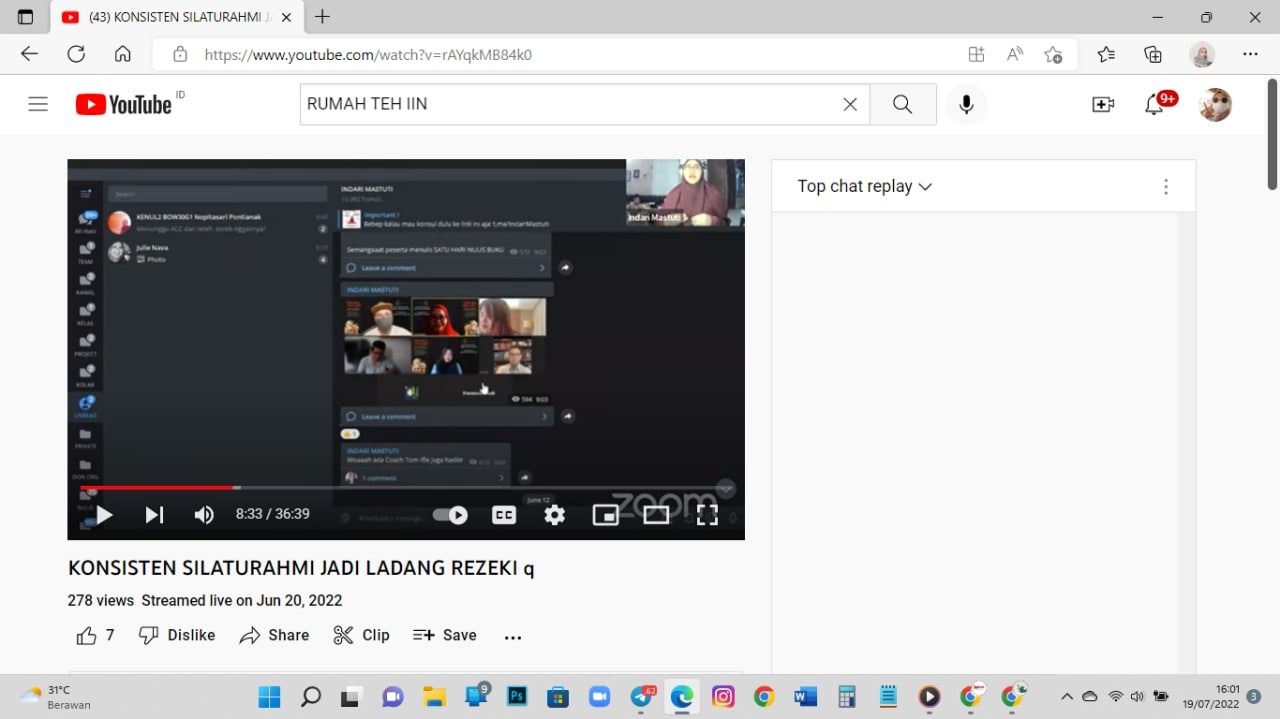Image resolution: width=1280 pixels, height=719 pixels.
Task: Enter full screen video mode
Action: click(707, 515)
